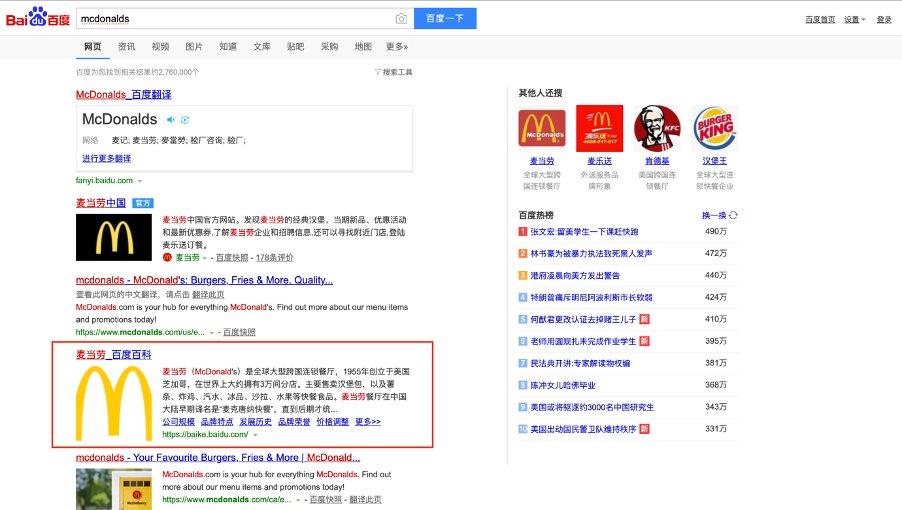Viewport: 902px width, 510px height.
Task: Click the 百度一下 search button
Action: [x=445, y=18]
